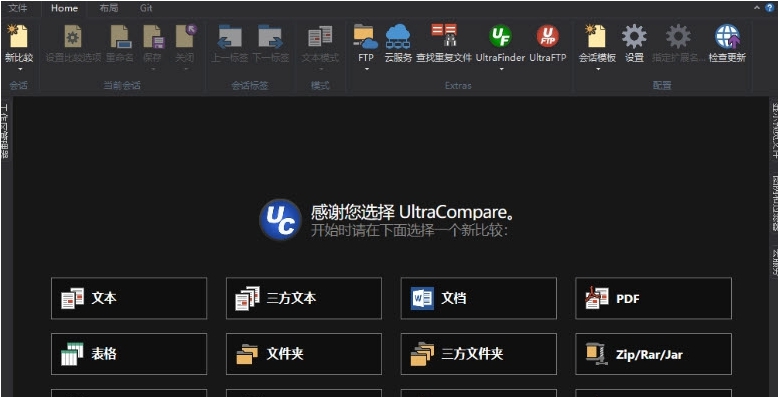Image resolution: width=778 pixels, height=397 pixels.
Task: Start a 表格 table comparison
Action: click(129, 354)
